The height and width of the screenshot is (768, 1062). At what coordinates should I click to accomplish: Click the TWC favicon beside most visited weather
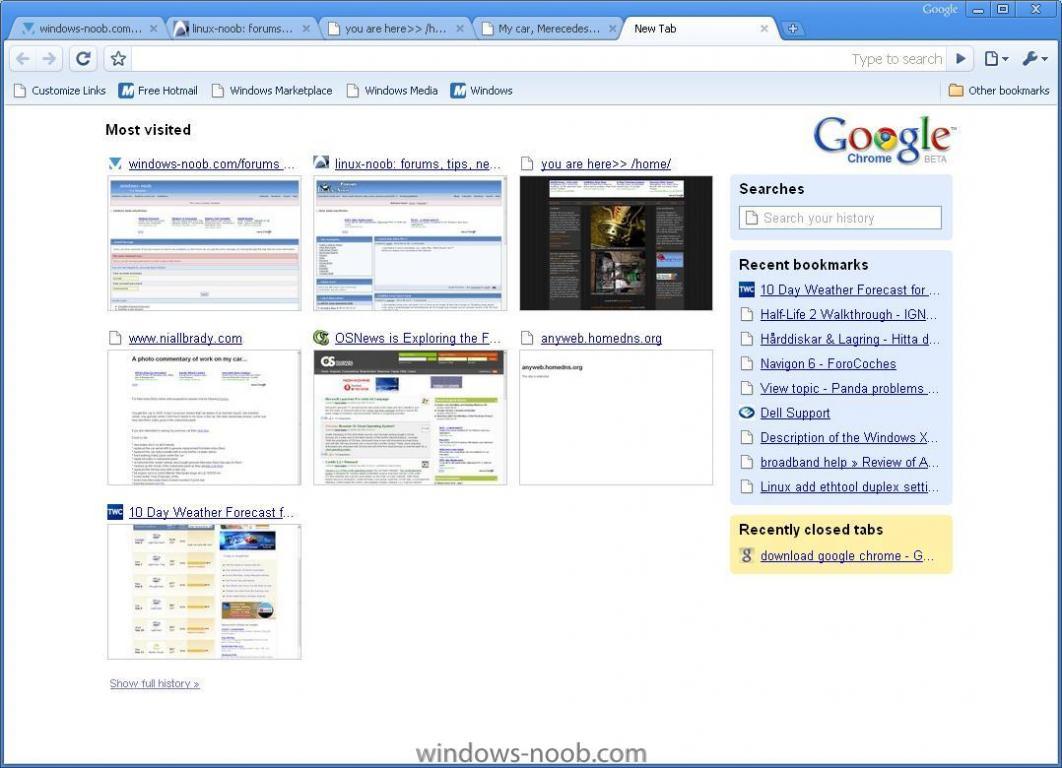(115, 512)
